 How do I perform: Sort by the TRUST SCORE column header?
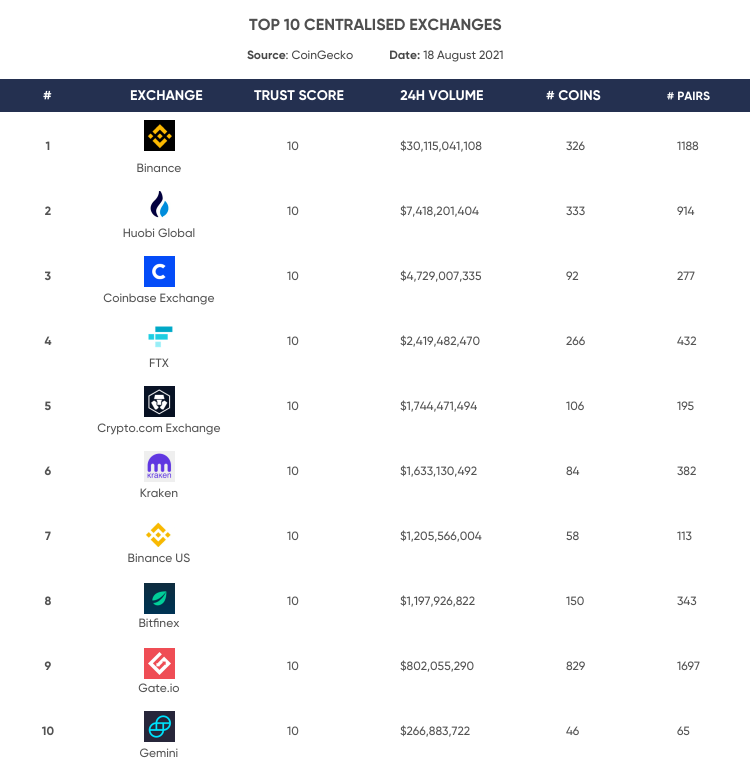(299, 95)
